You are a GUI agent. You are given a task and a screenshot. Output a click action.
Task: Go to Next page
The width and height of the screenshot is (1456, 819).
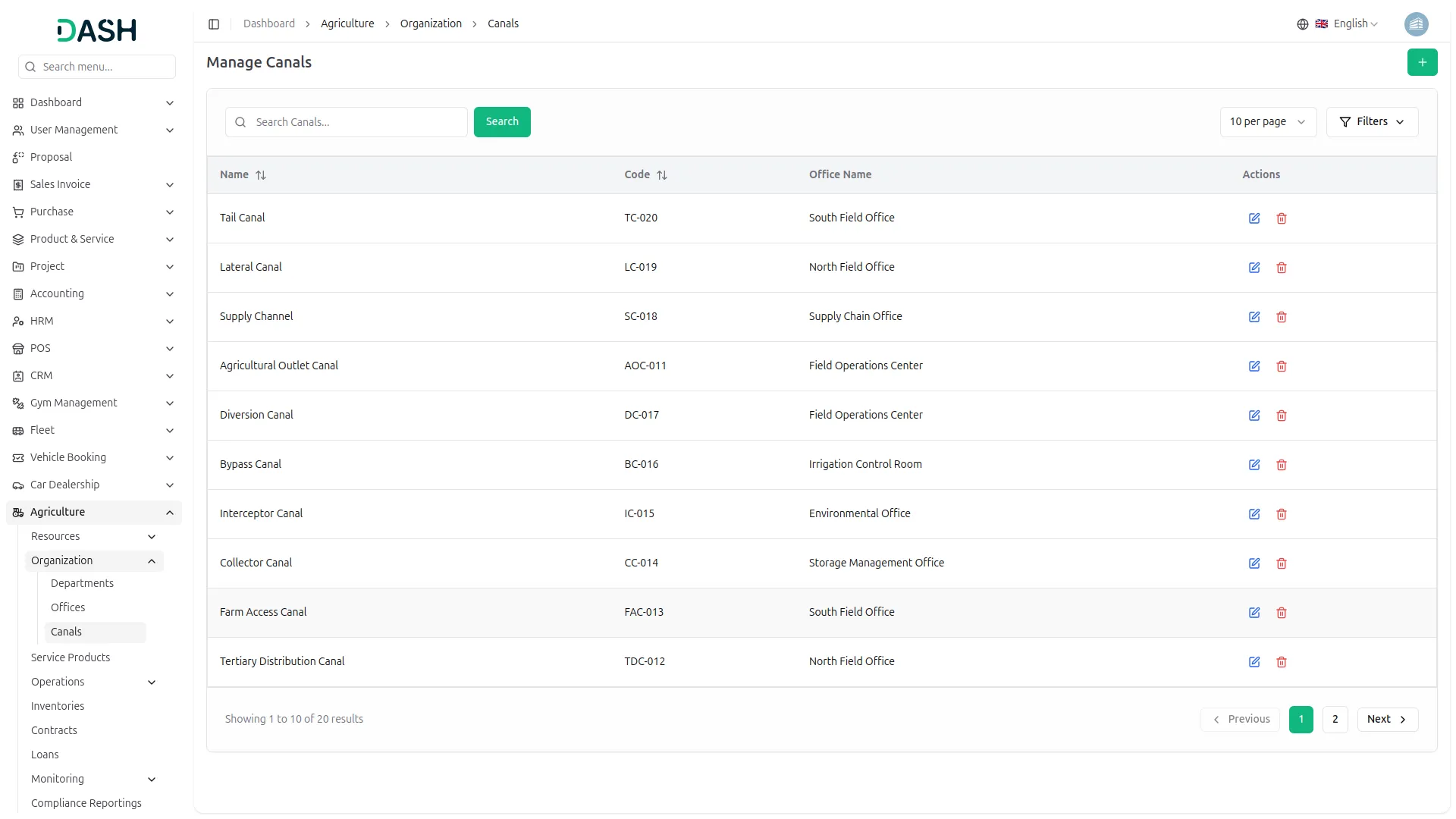point(1387,720)
